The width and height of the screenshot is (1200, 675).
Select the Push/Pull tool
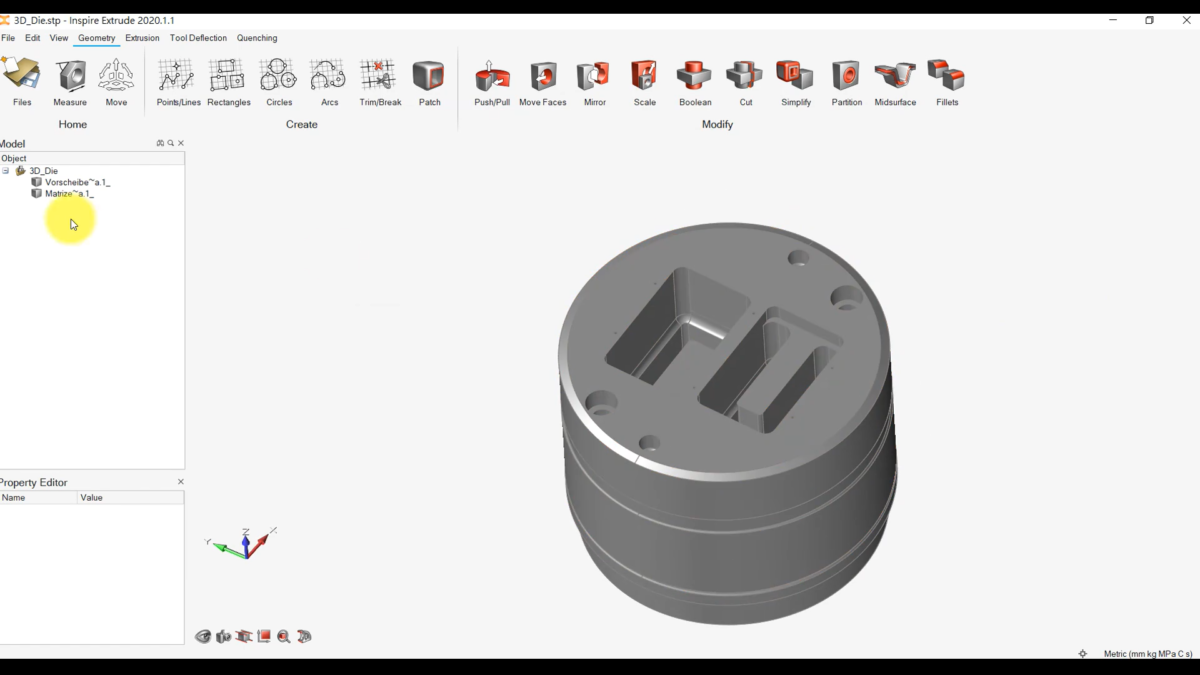(492, 78)
